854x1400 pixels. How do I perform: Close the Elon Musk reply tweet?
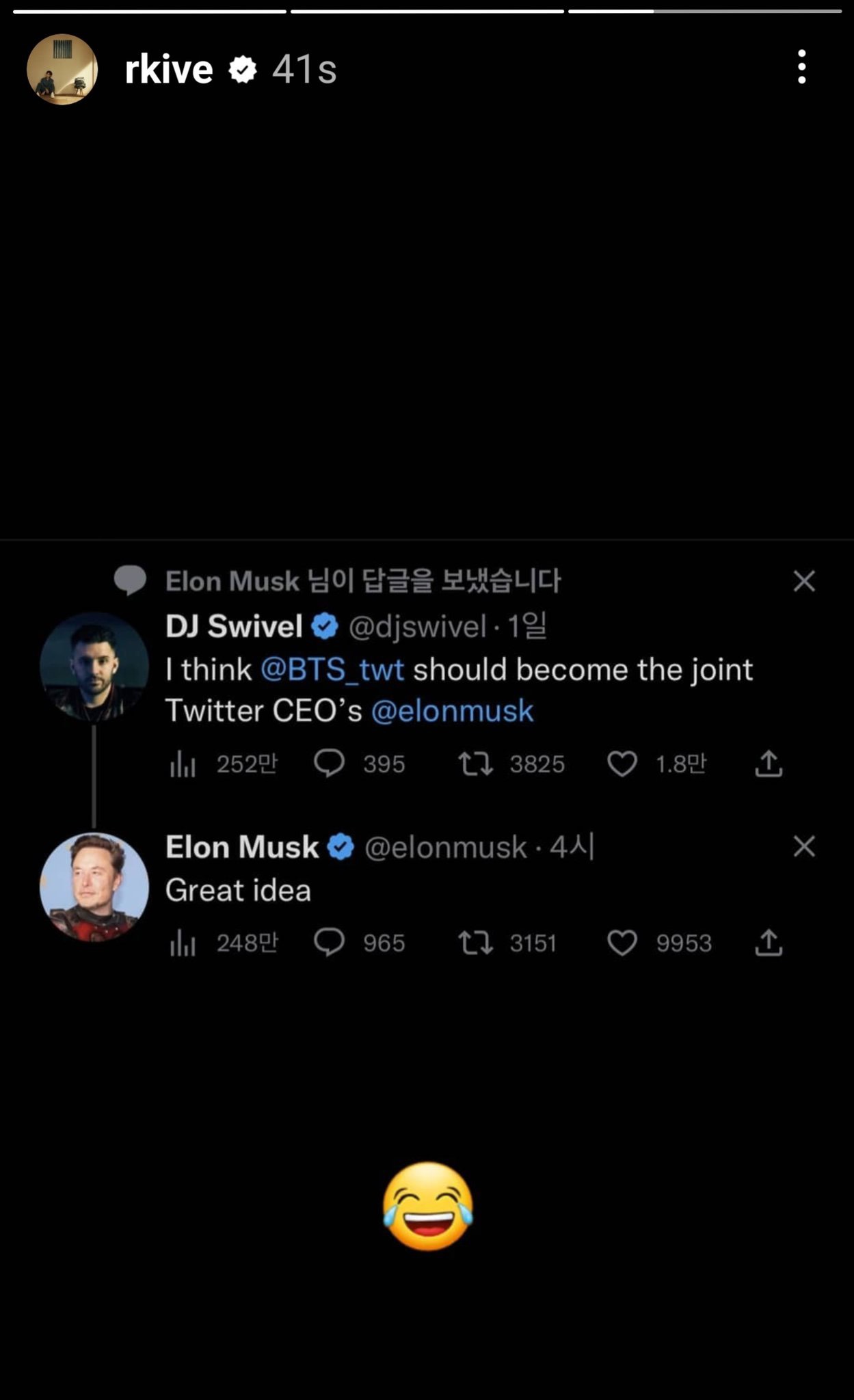[804, 846]
